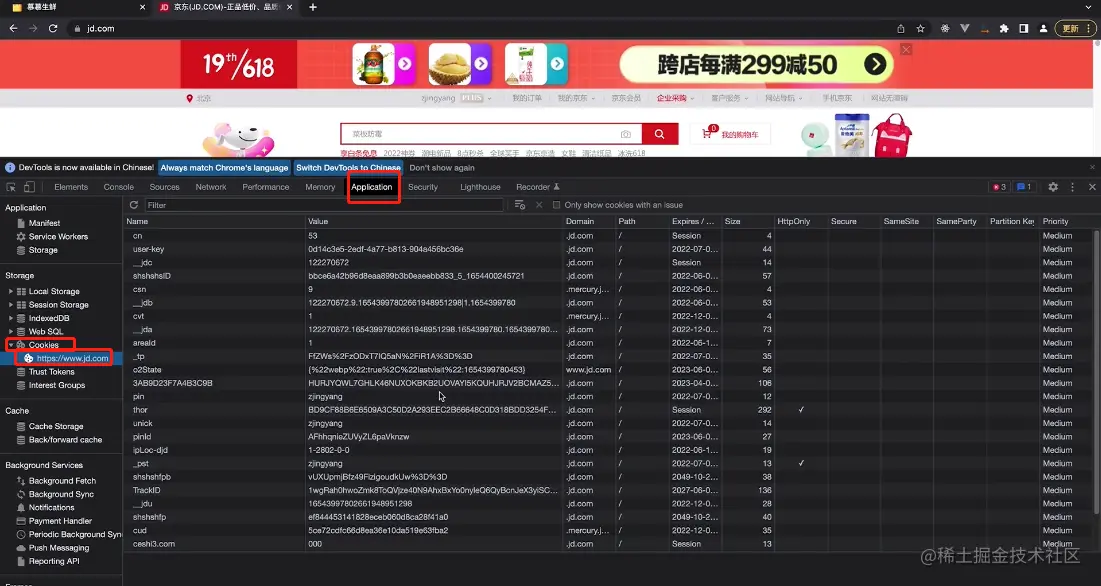1101x586 pixels.
Task: Open the browser side panel icon
Action: click(1024, 29)
